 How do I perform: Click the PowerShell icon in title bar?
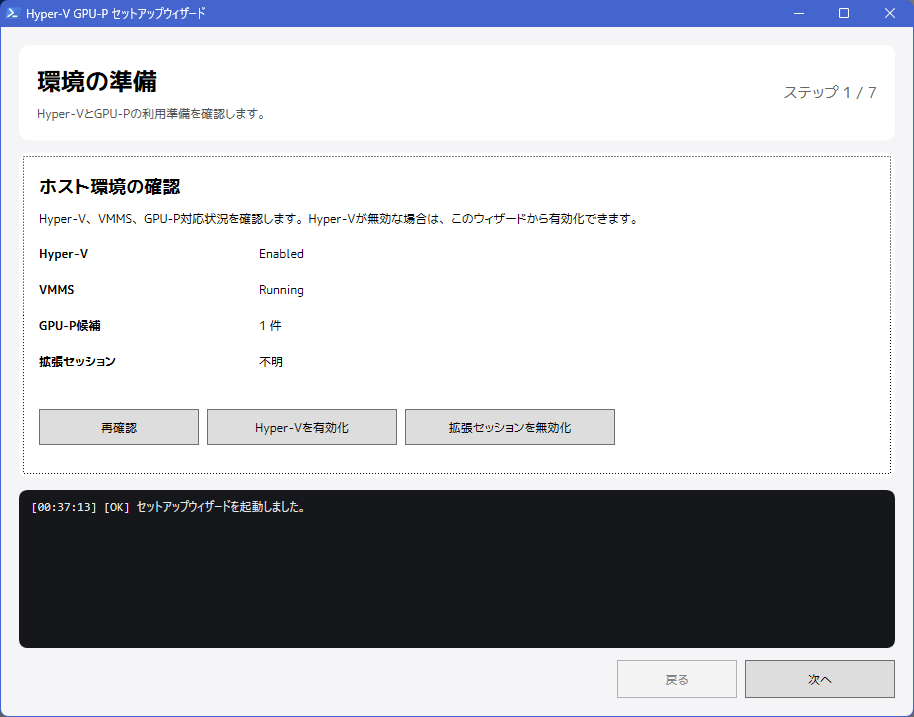pos(12,13)
